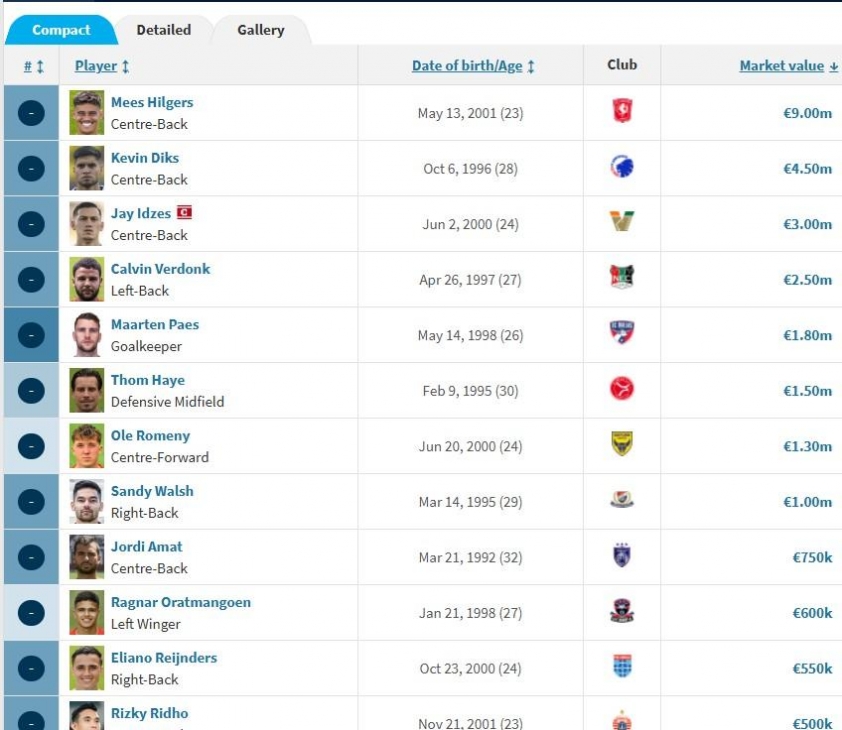842x730 pixels.
Task: Click Ragnar Oratmangoen's portrait thumbnail
Action: point(86,613)
